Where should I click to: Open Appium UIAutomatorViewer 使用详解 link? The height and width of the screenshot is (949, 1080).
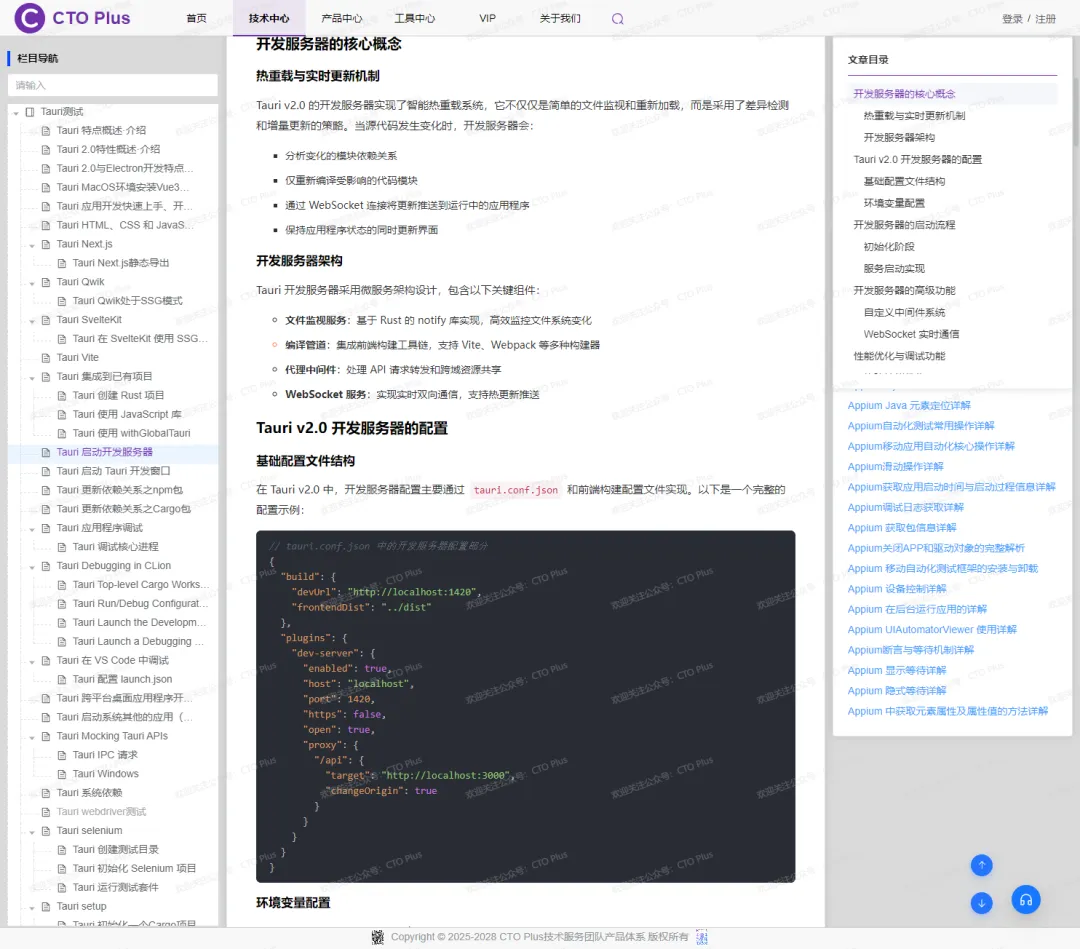[x=932, y=629]
